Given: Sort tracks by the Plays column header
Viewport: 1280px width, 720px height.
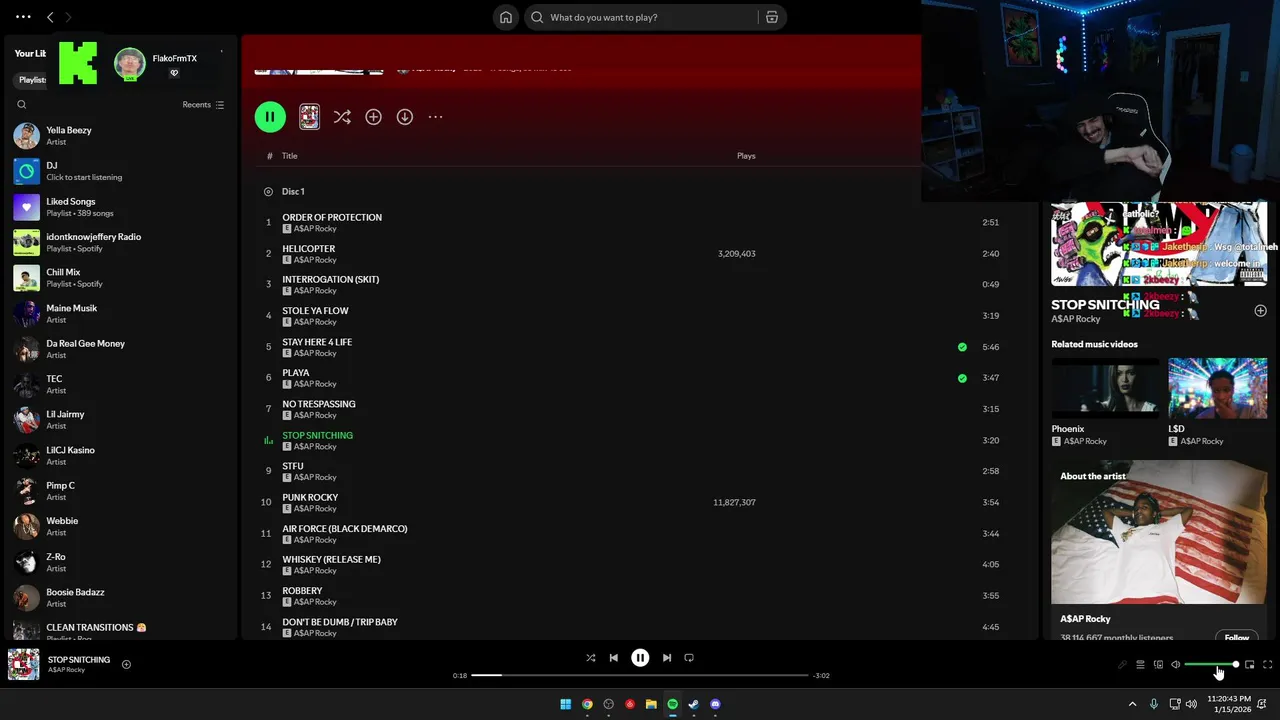Looking at the screenshot, I should point(746,156).
